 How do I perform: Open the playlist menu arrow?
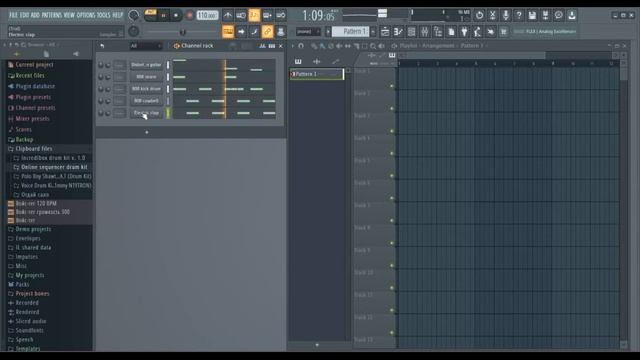[x=293, y=46]
